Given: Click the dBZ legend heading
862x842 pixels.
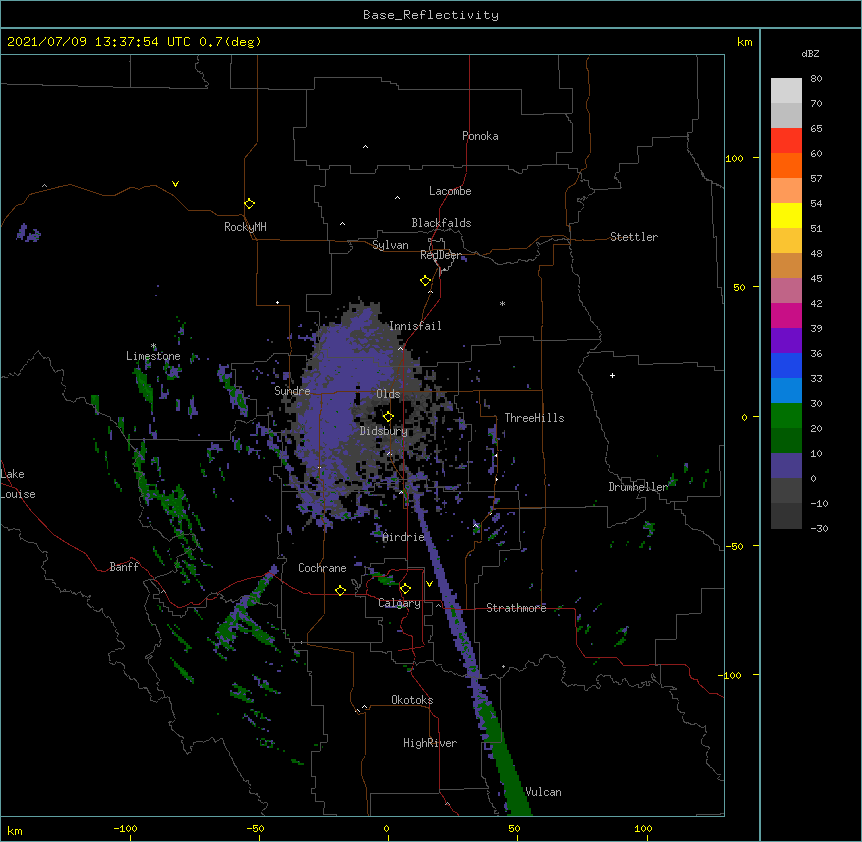Looking at the screenshot, I should point(810,53).
